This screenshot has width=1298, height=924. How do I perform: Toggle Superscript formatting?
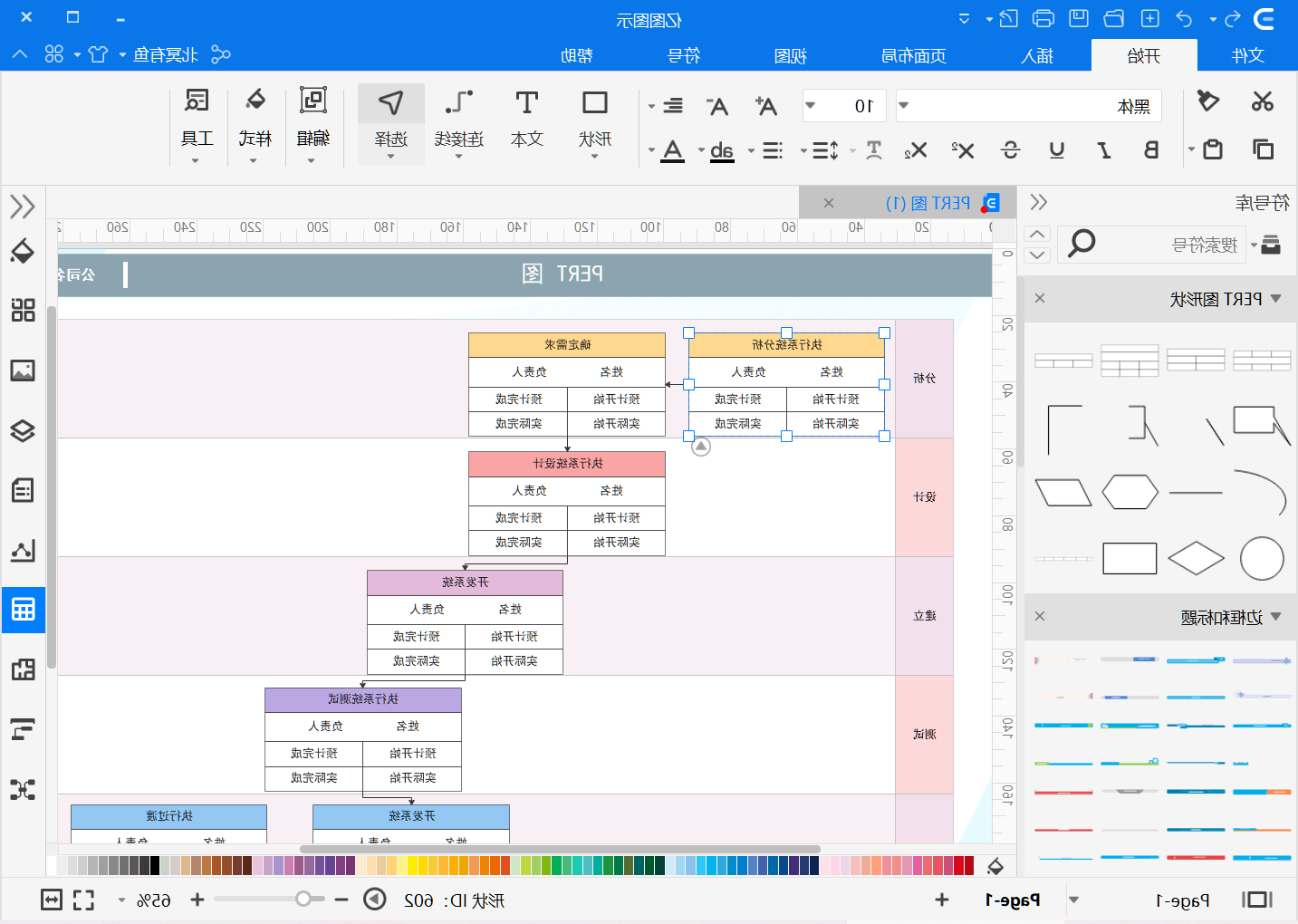[x=963, y=149]
